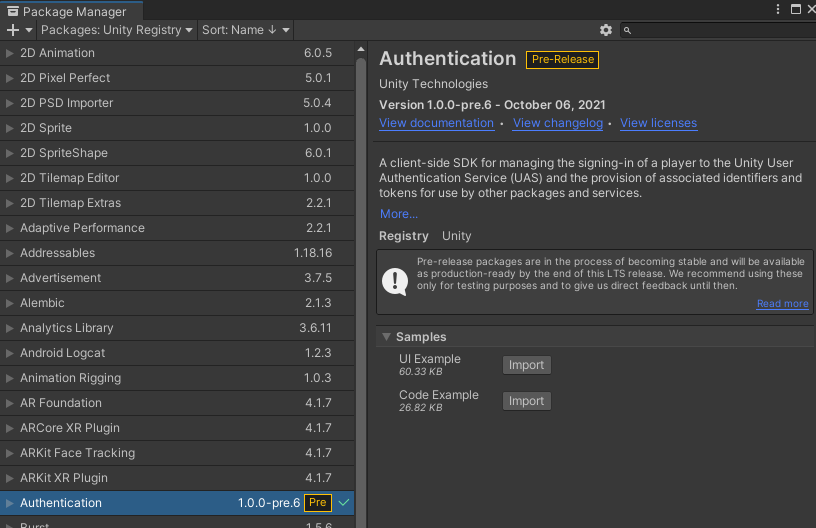Click the three-dot window options menu icon
This screenshot has width=816, height=528.
pyautogui.click(x=778, y=9)
